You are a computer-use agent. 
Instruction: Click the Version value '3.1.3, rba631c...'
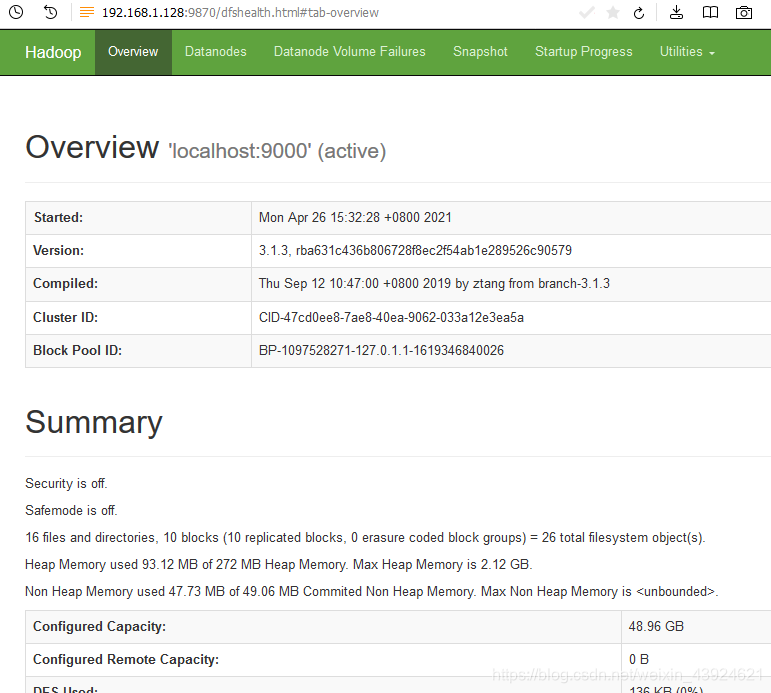pyautogui.click(x=415, y=250)
